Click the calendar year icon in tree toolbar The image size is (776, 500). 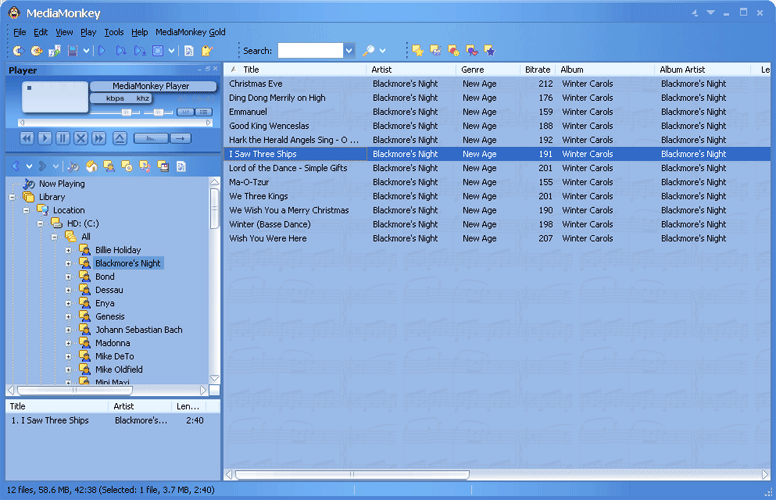click(x=163, y=166)
